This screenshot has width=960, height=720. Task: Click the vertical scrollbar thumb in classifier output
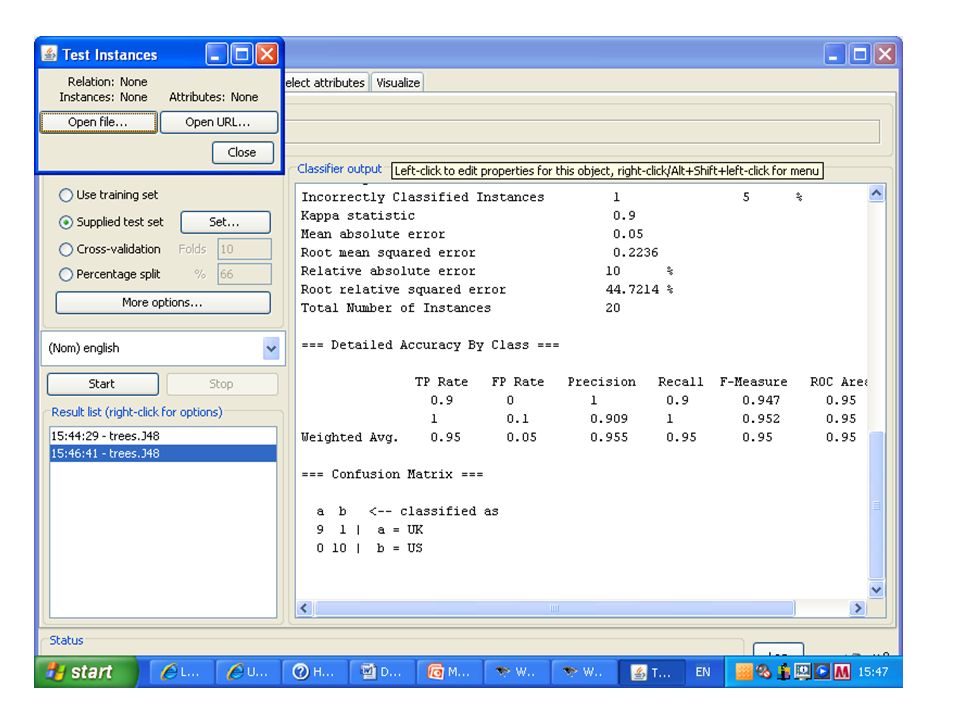point(877,505)
